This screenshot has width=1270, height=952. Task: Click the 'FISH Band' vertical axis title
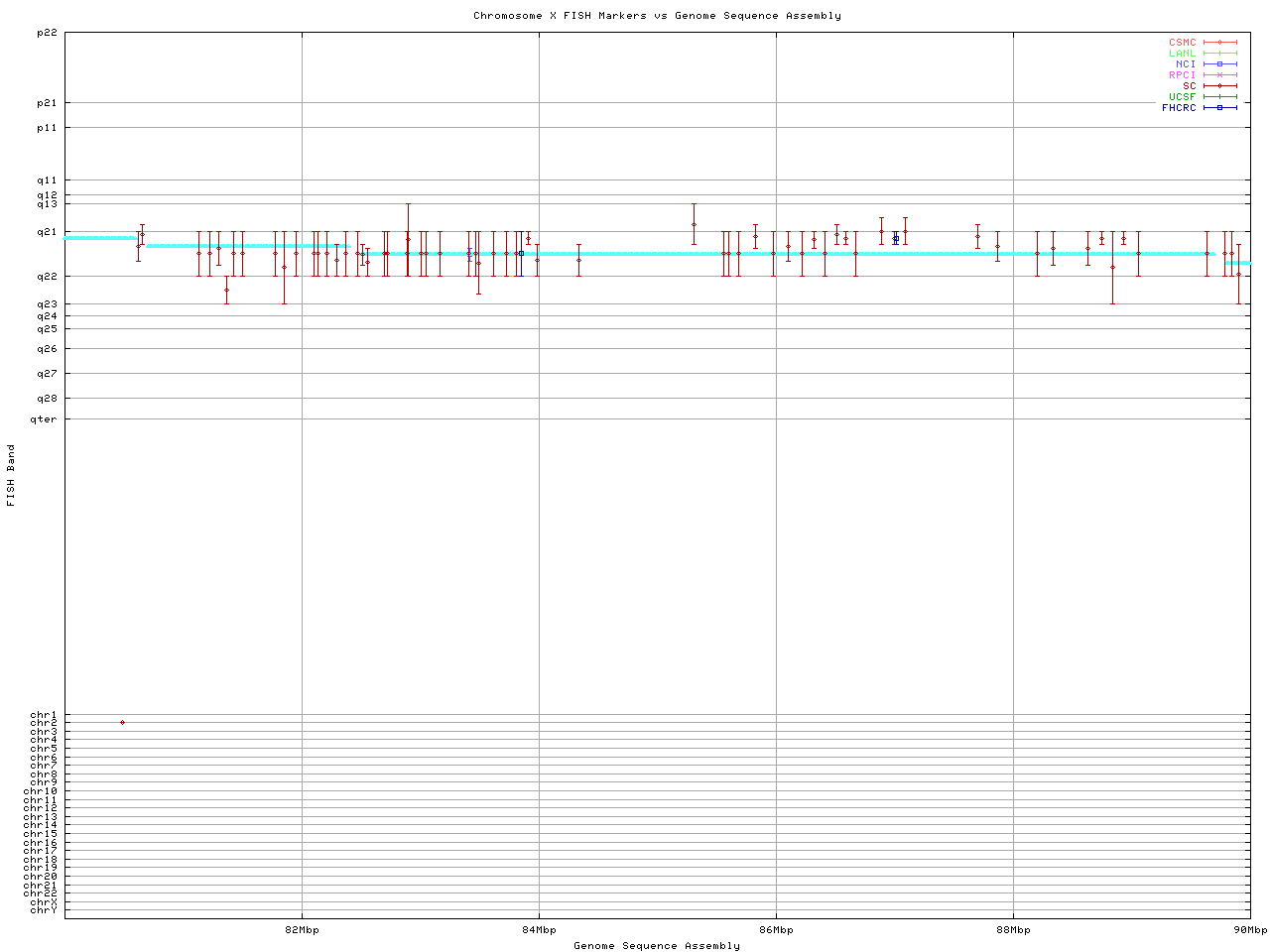point(12,475)
